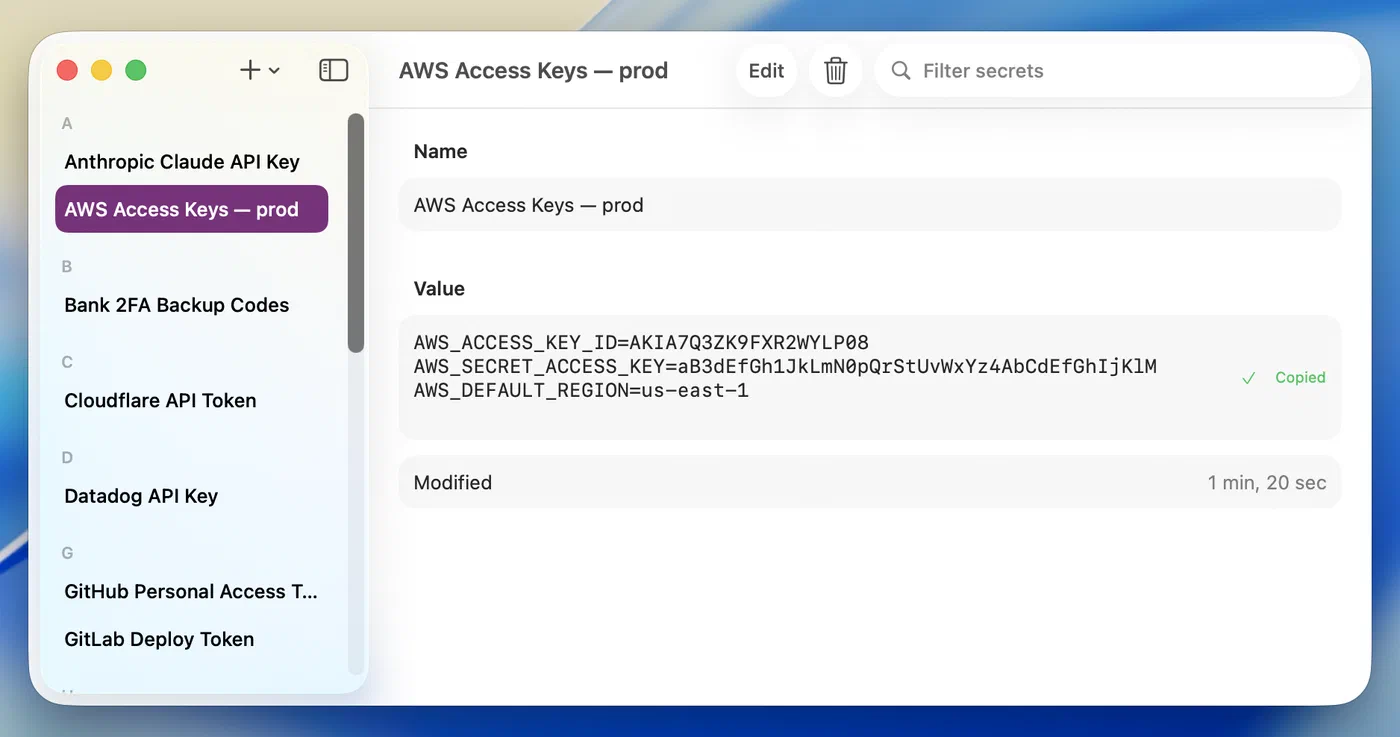Click the green Copied indicator
1400x737 pixels.
[1283, 378]
